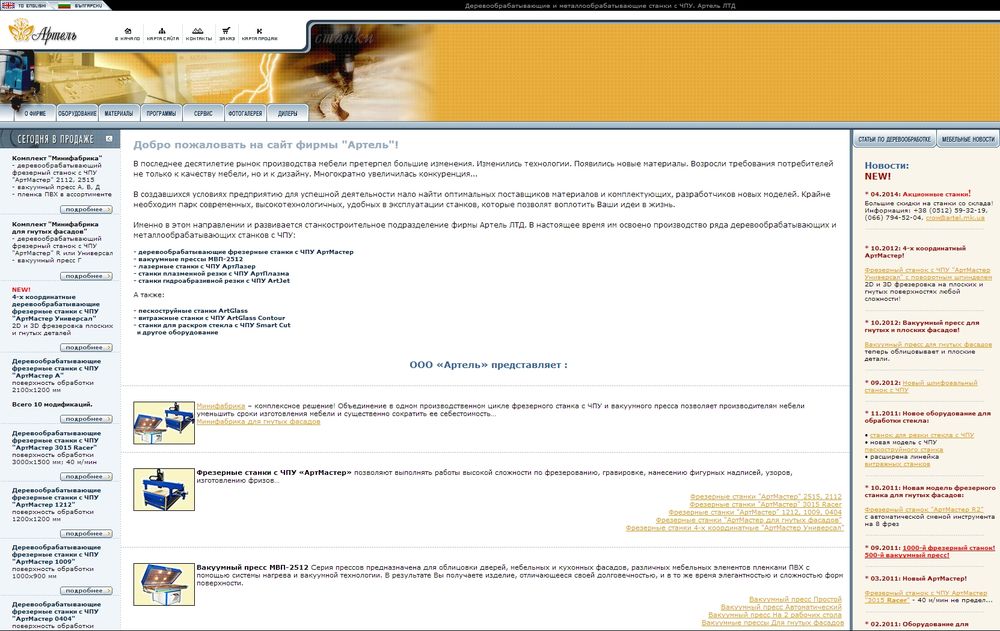Open news link 'Фрезерный станок АртМастер R2'
The height and width of the screenshot is (631, 1000).
923,509
